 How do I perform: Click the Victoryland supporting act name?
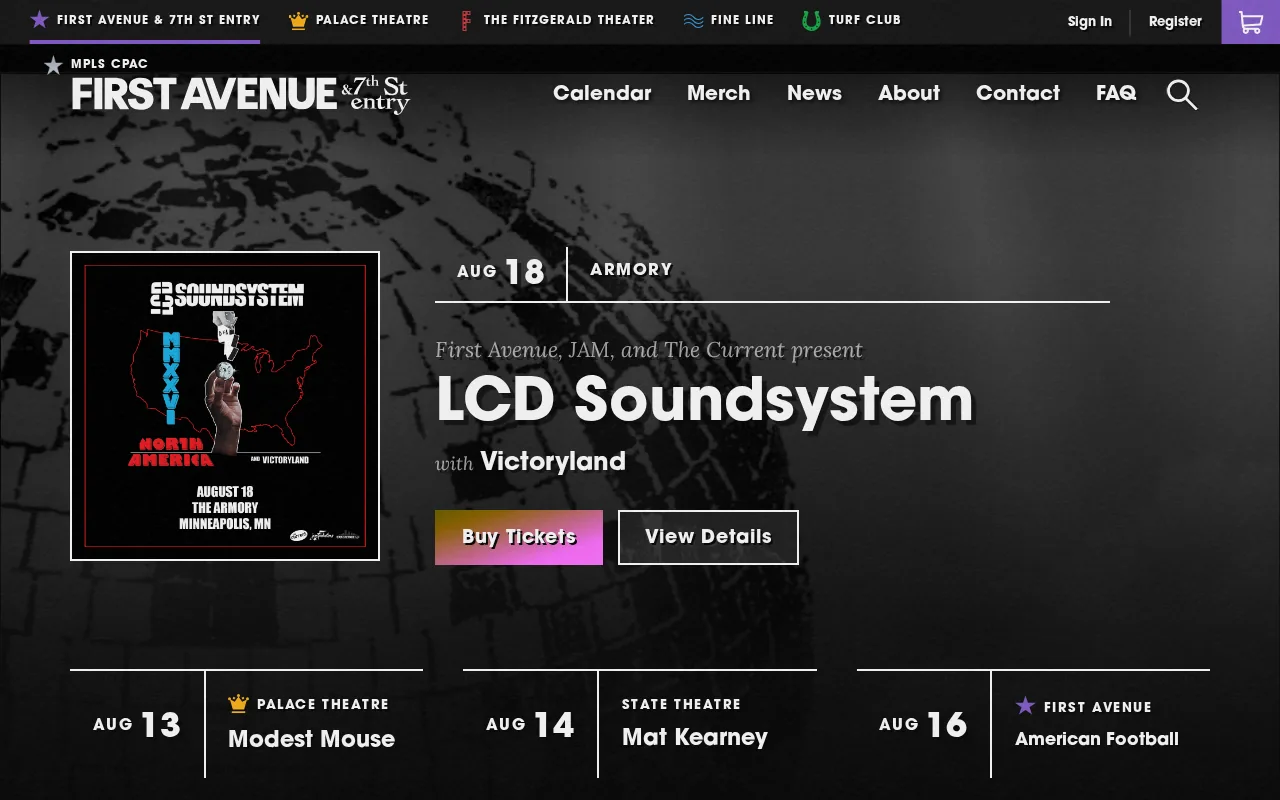[x=553, y=461]
